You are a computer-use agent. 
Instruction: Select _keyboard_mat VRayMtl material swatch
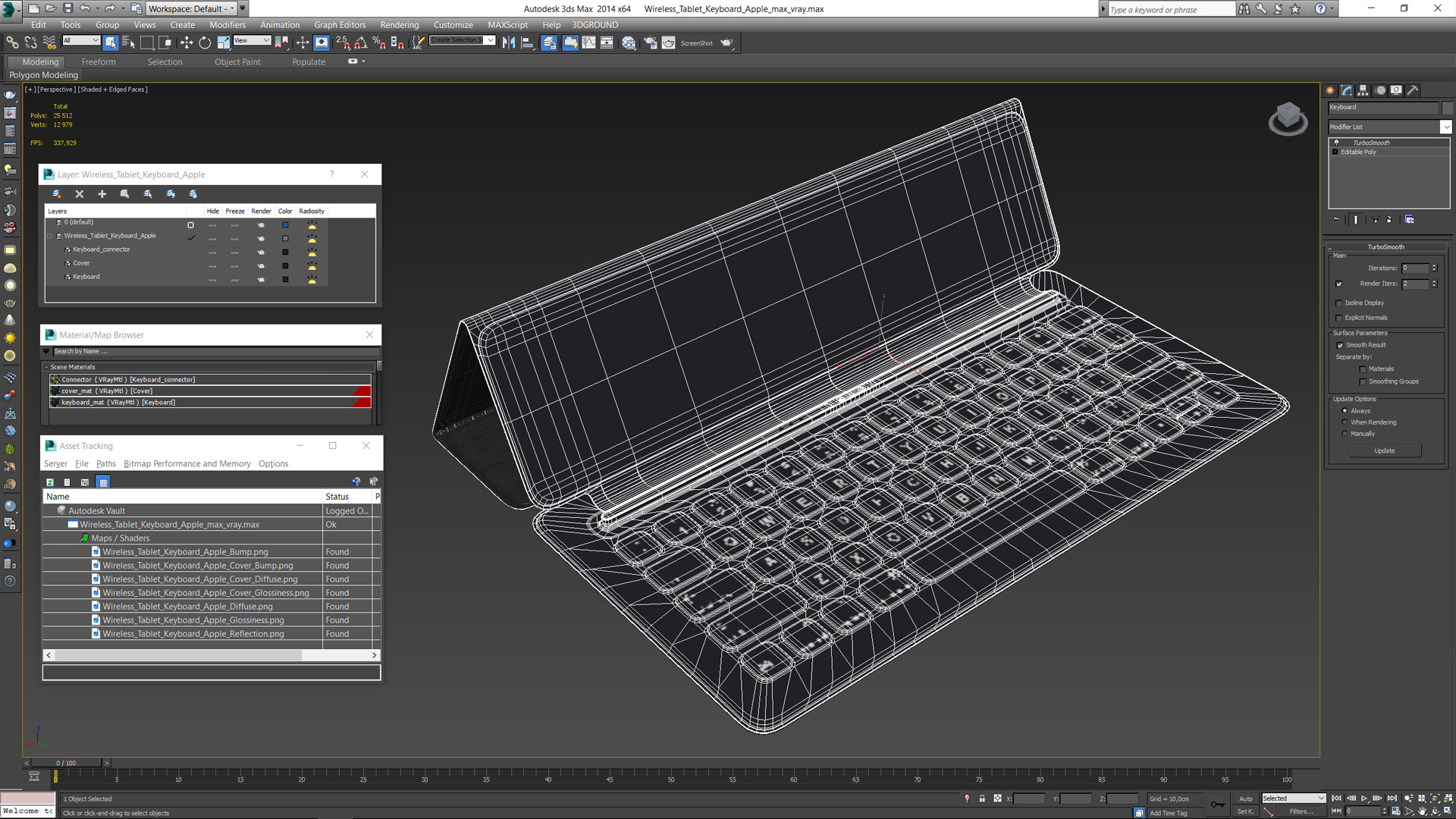pos(55,401)
